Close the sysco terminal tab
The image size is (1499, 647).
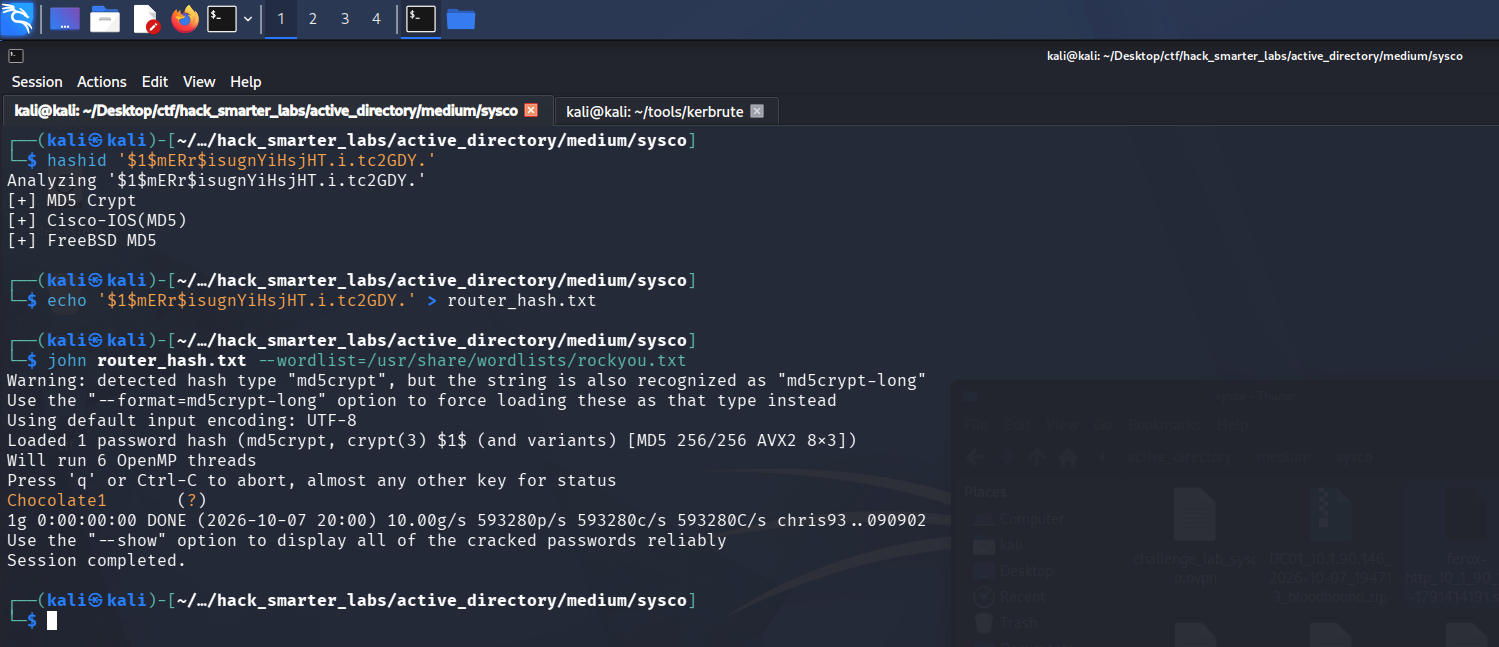(x=531, y=110)
